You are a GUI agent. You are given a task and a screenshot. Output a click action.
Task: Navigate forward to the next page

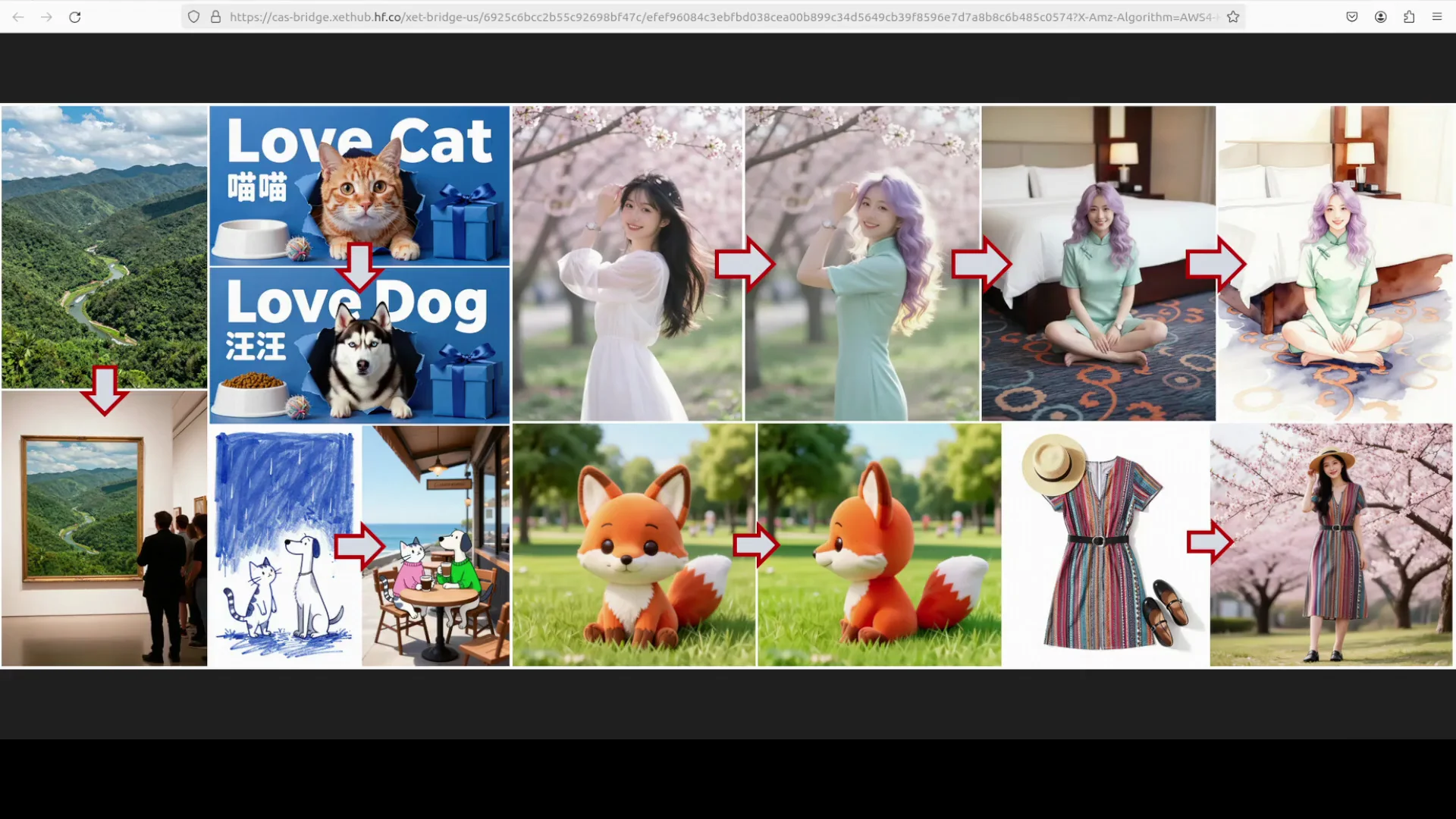[x=46, y=17]
